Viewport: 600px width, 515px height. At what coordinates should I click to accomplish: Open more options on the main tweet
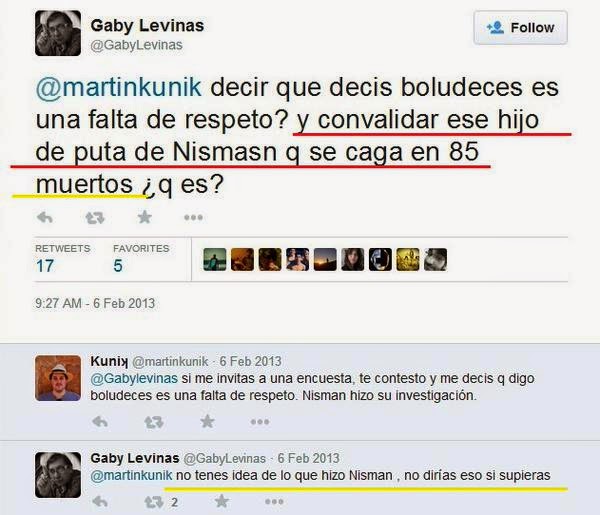click(193, 218)
